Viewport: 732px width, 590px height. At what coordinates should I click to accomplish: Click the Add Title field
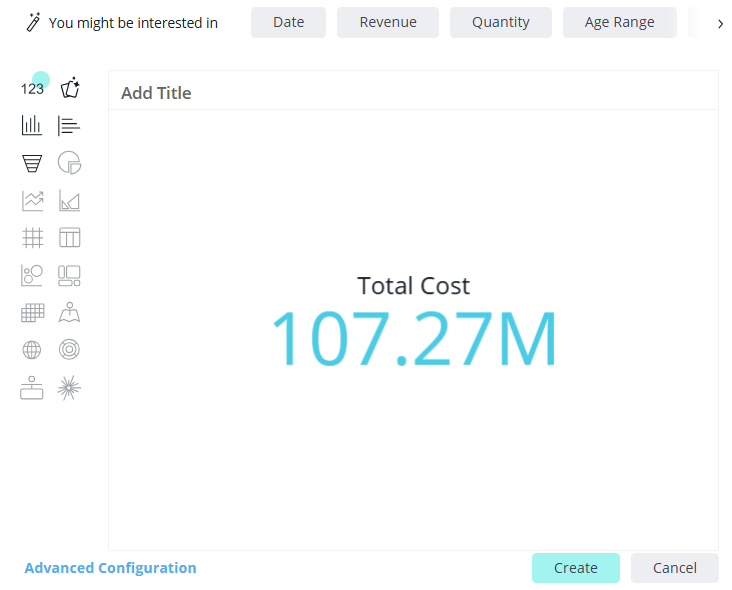pyautogui.click(x=156, y=93)
